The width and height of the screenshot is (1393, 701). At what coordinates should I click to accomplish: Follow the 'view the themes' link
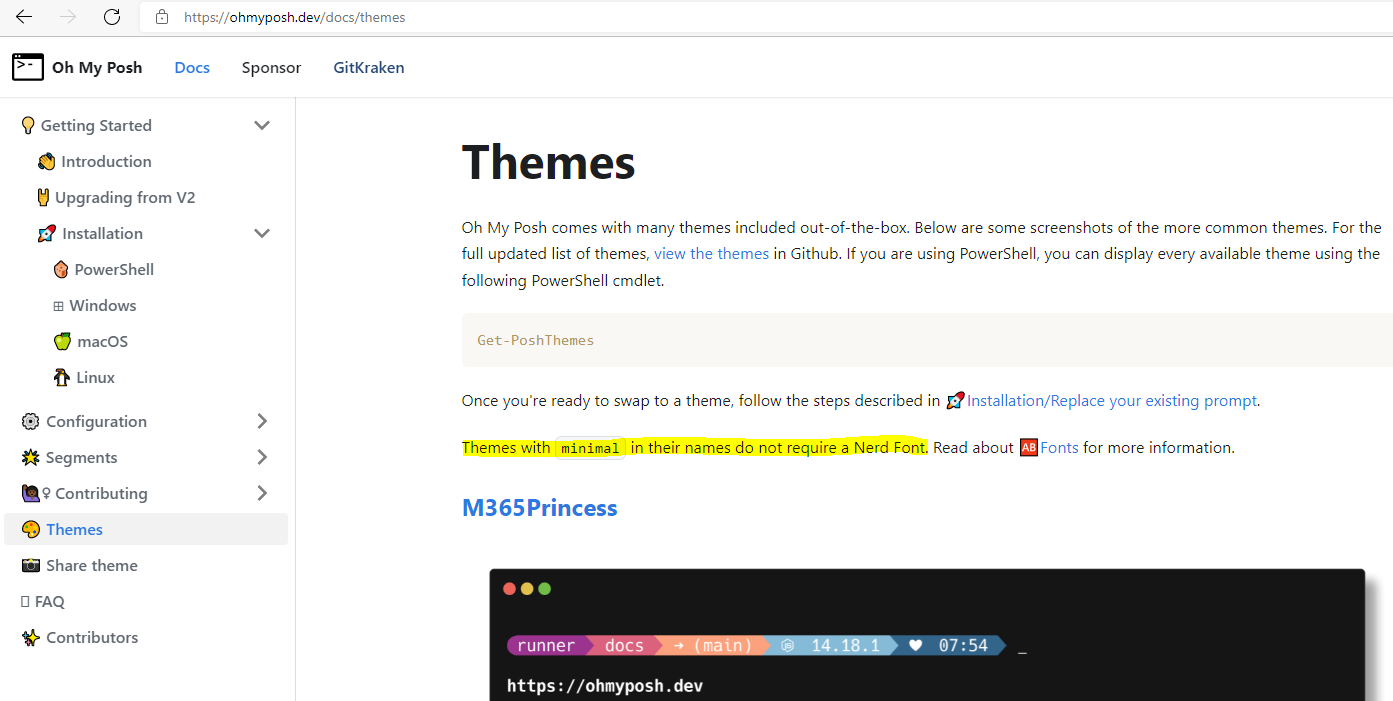[711, 253]
